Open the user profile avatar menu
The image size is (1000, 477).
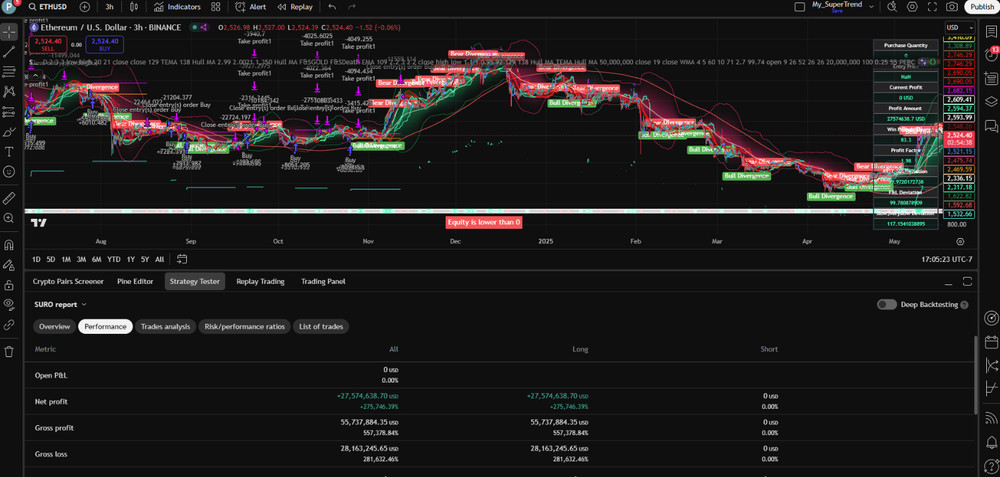(11, 7)
